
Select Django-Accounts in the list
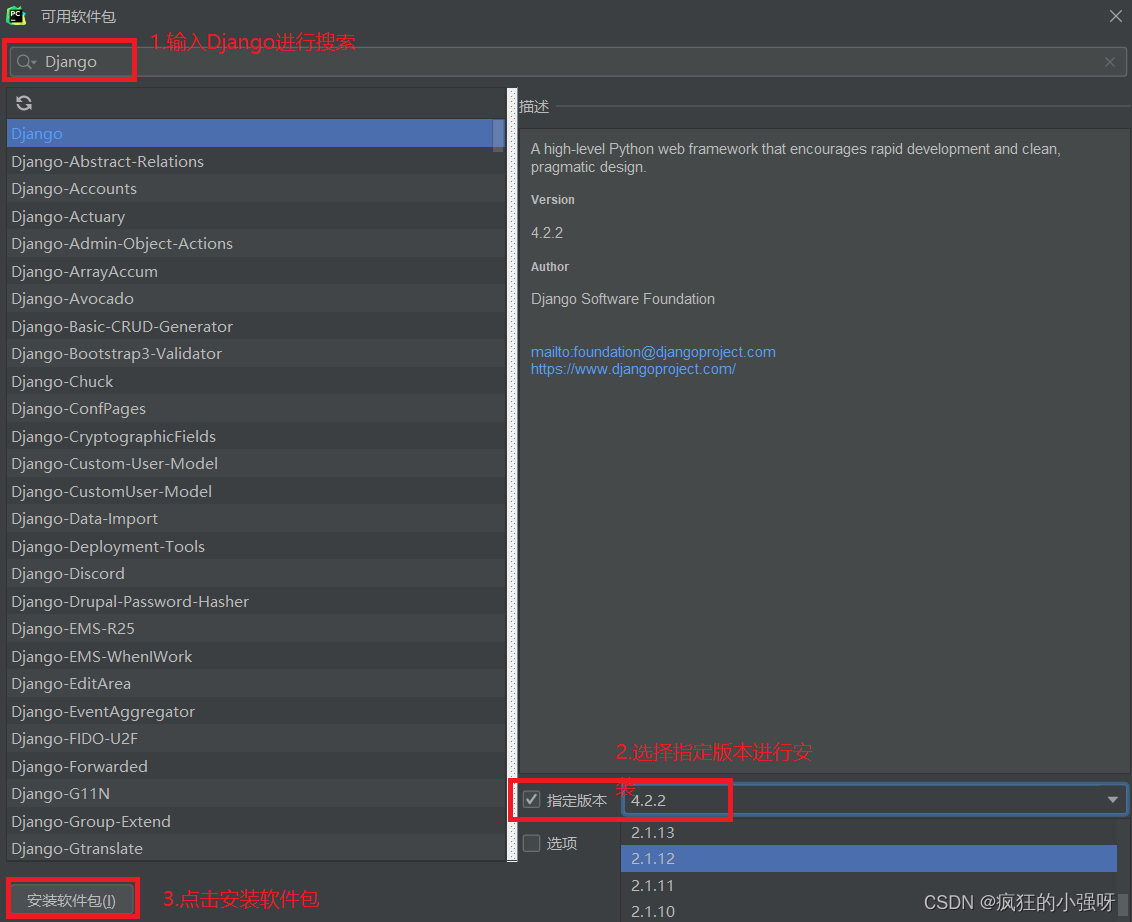[x=256, y=188]
